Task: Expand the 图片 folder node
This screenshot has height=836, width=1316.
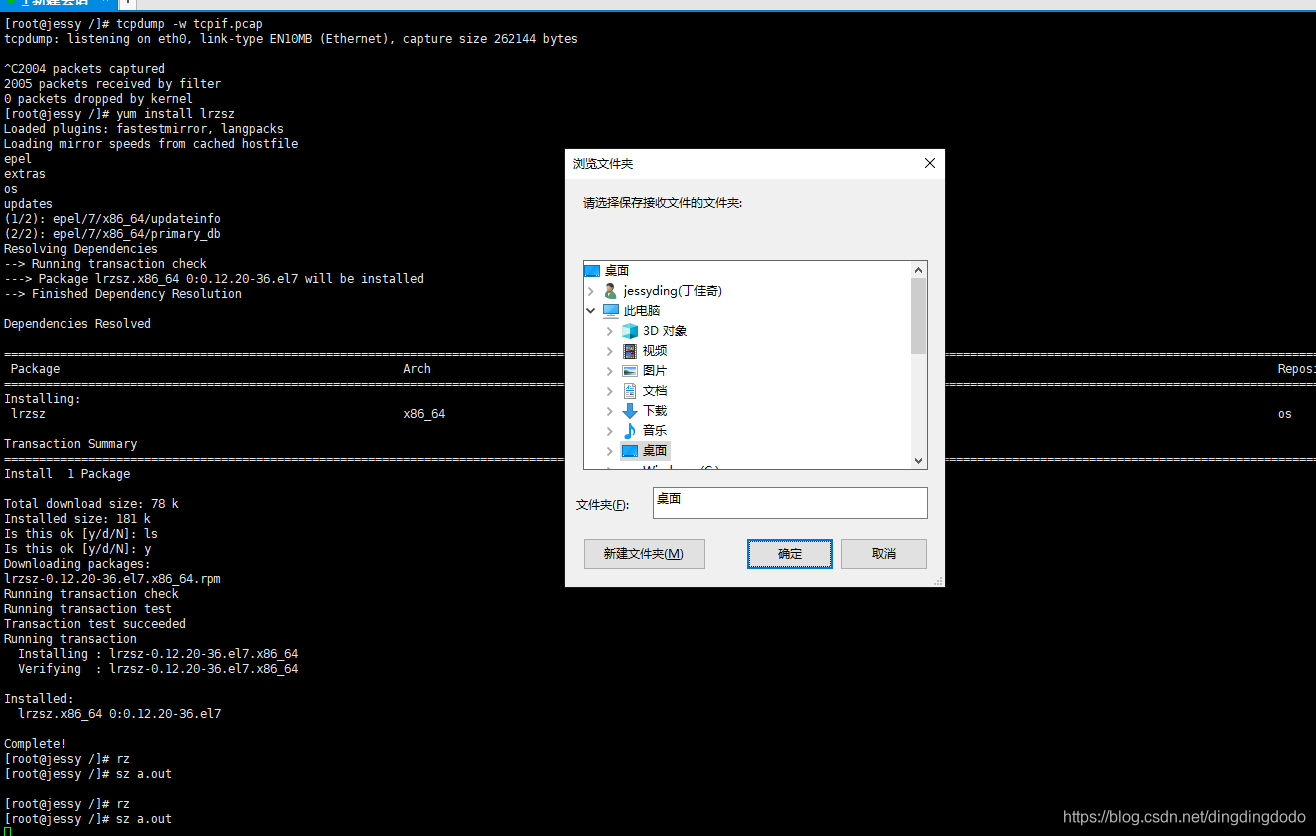Action: 610,371
